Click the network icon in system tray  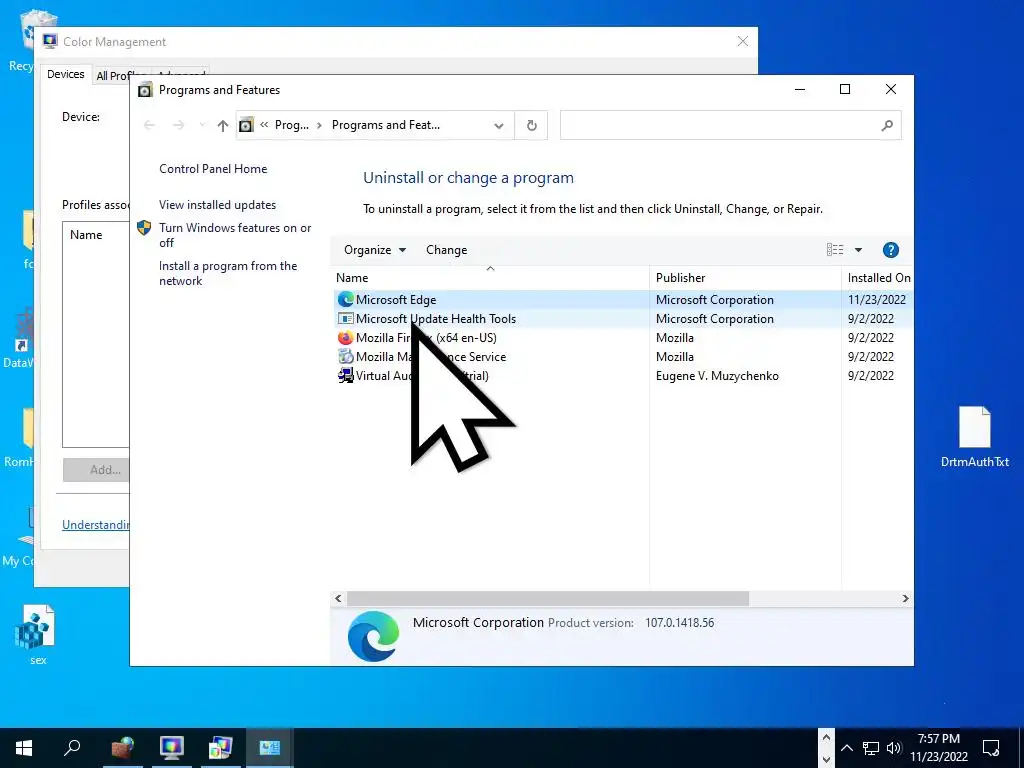point(871,748)
